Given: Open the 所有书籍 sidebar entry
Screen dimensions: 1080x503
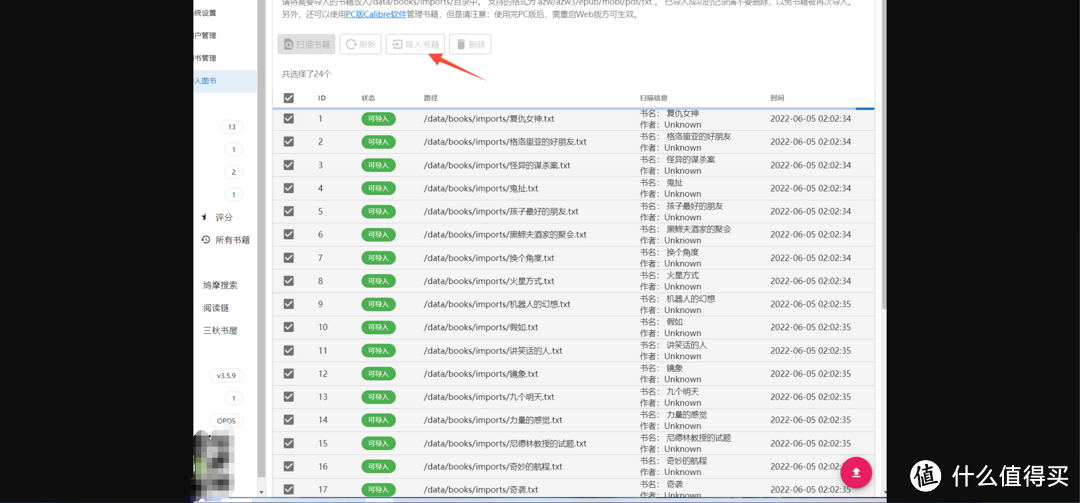Looking at the screenshot, I should tap(232, 240).
